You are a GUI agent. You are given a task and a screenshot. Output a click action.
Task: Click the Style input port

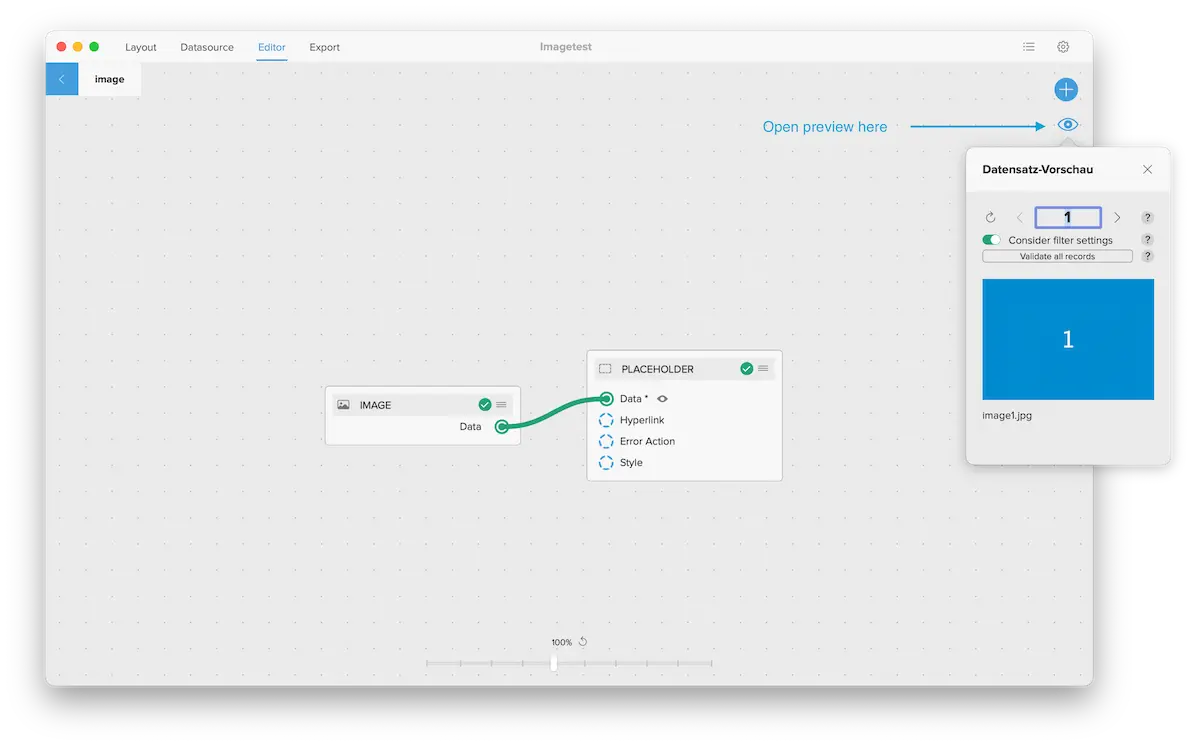(x=606, y=463)
